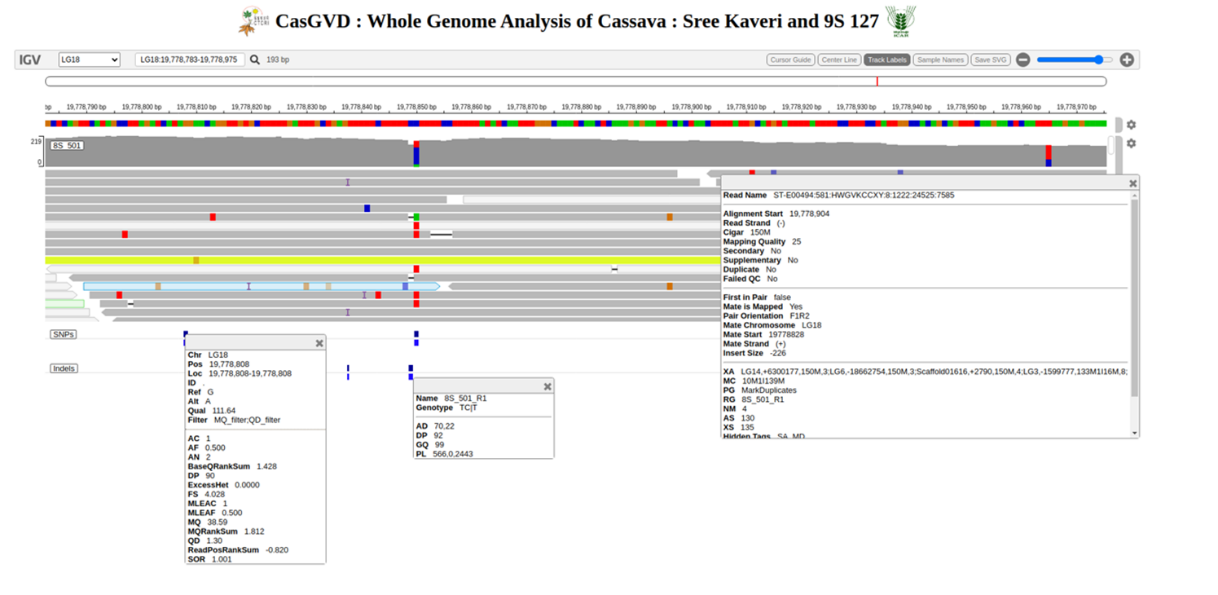Click up arrow of read popup scrollbar
This screenshot has height=595, width=1218.
coord(1134,196)
